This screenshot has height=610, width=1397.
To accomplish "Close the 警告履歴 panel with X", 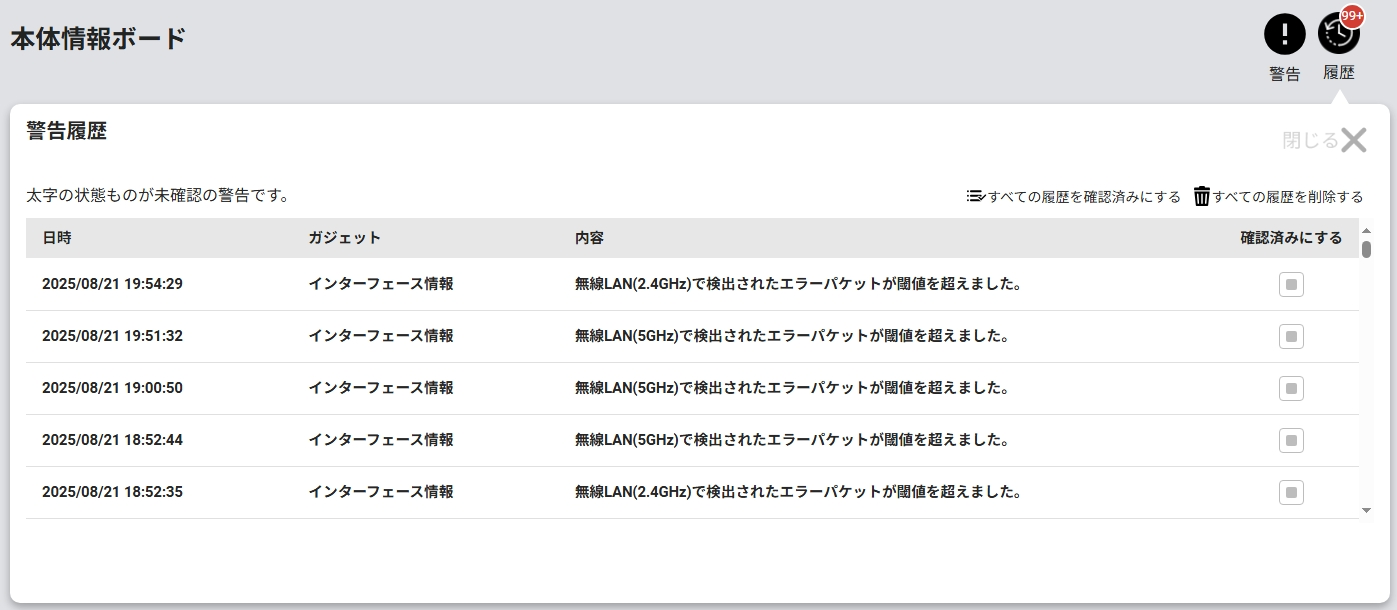I will [1353, 140].
